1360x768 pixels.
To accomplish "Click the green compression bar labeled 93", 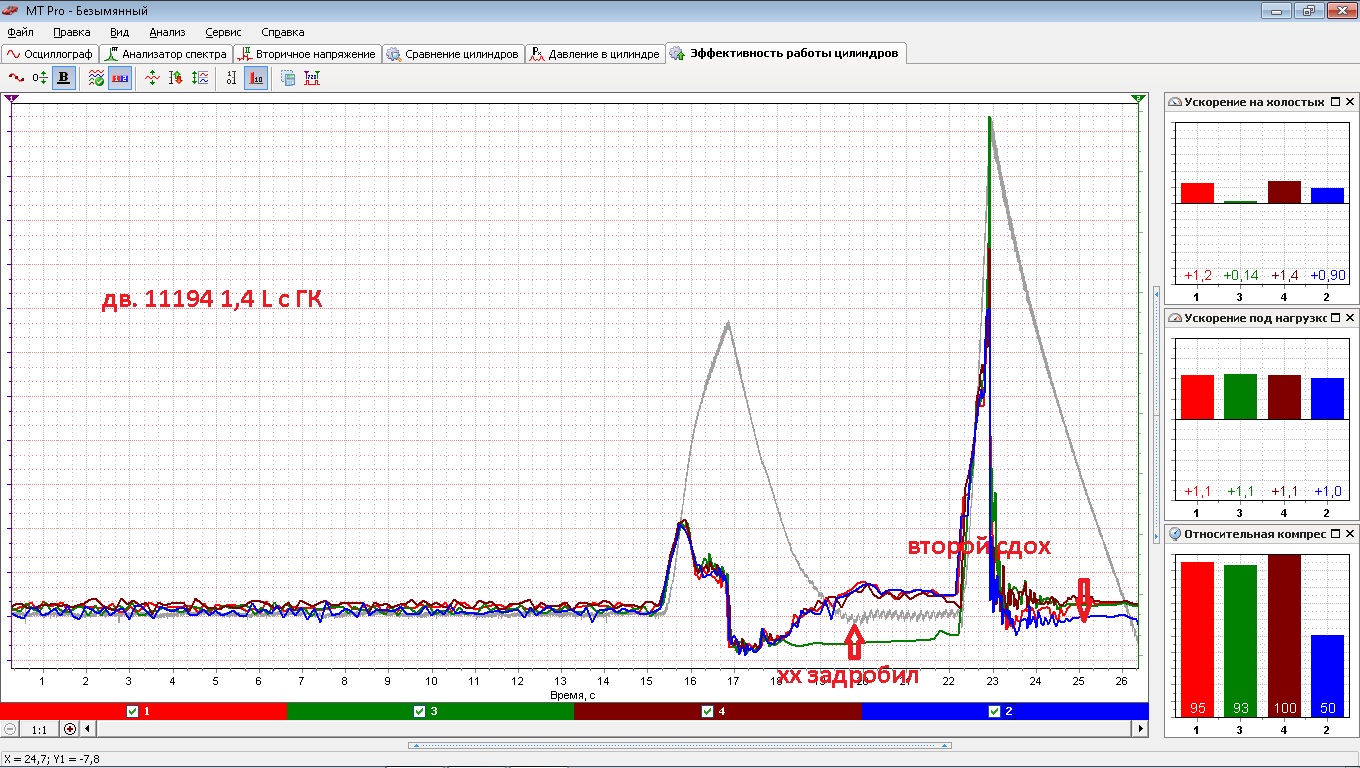I will coord(1241,641).
